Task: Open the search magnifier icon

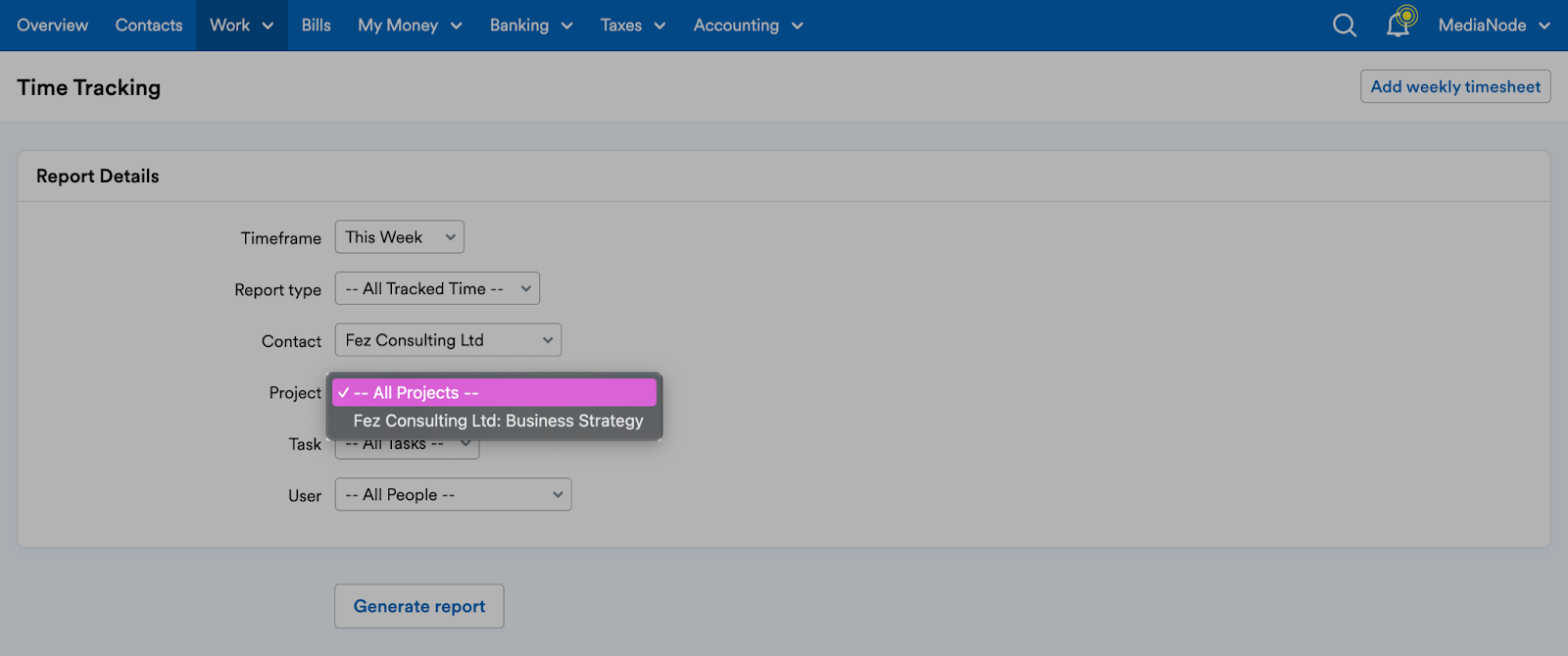Action: pos(1345,25)
